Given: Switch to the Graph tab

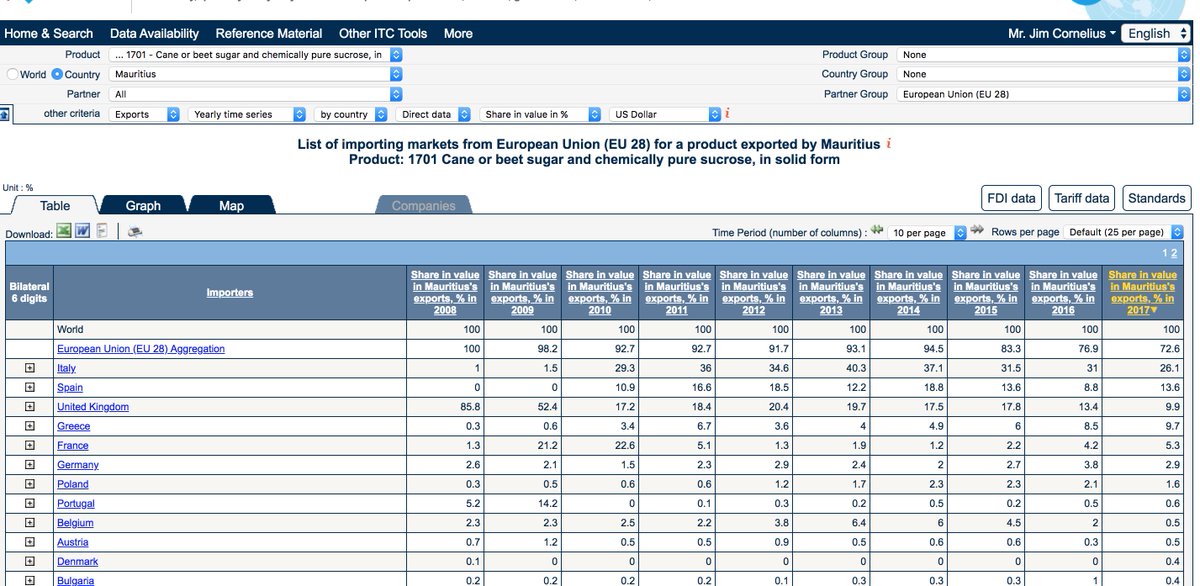Looking at the screenshot, I should coord(143,205).
